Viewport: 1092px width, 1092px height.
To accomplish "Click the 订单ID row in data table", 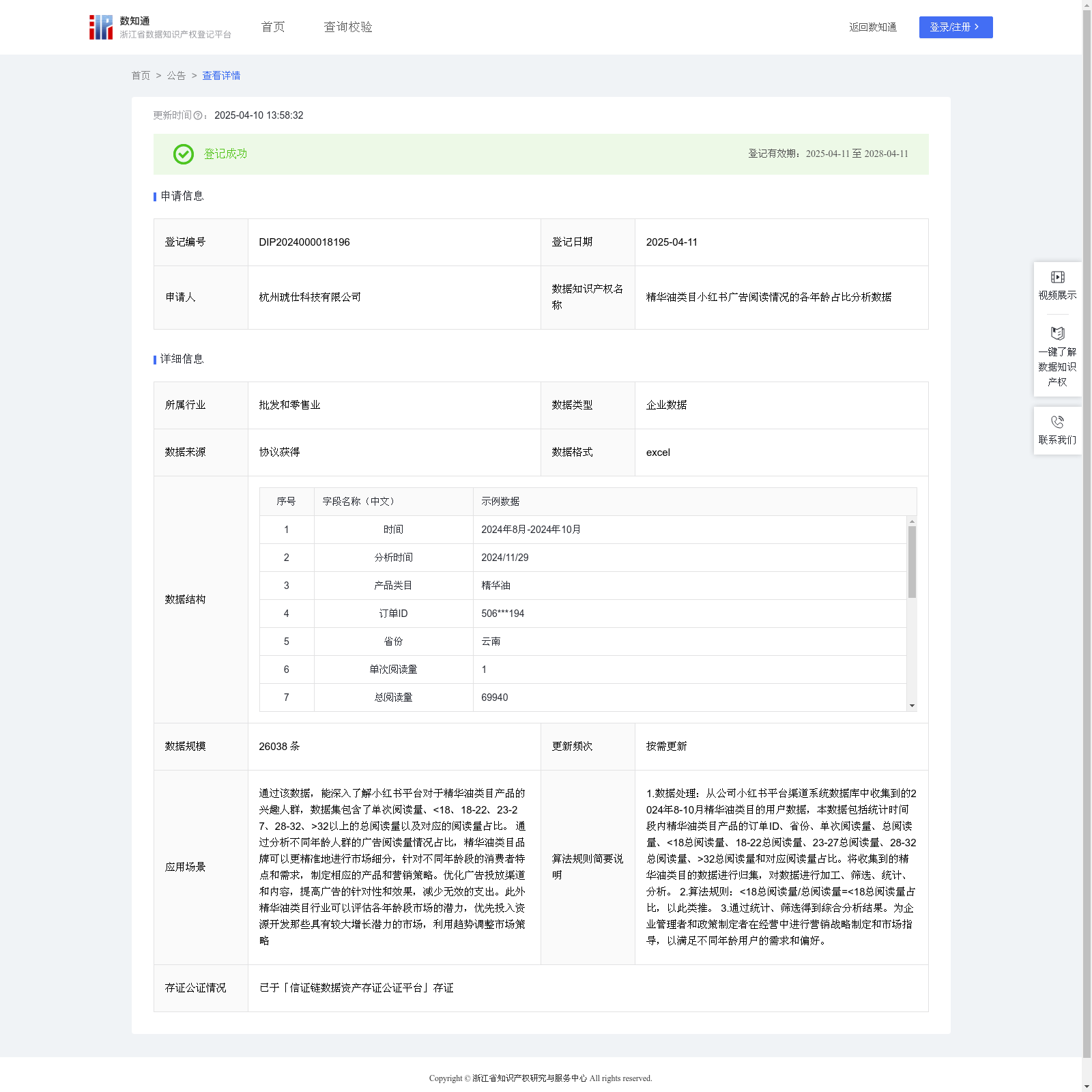I will click(x=393, y=614).
